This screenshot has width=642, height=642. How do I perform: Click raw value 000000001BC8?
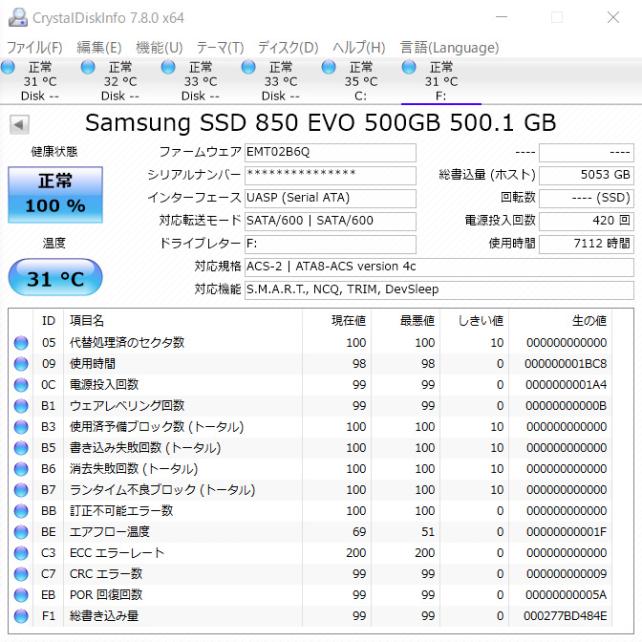tap(565, 364)
